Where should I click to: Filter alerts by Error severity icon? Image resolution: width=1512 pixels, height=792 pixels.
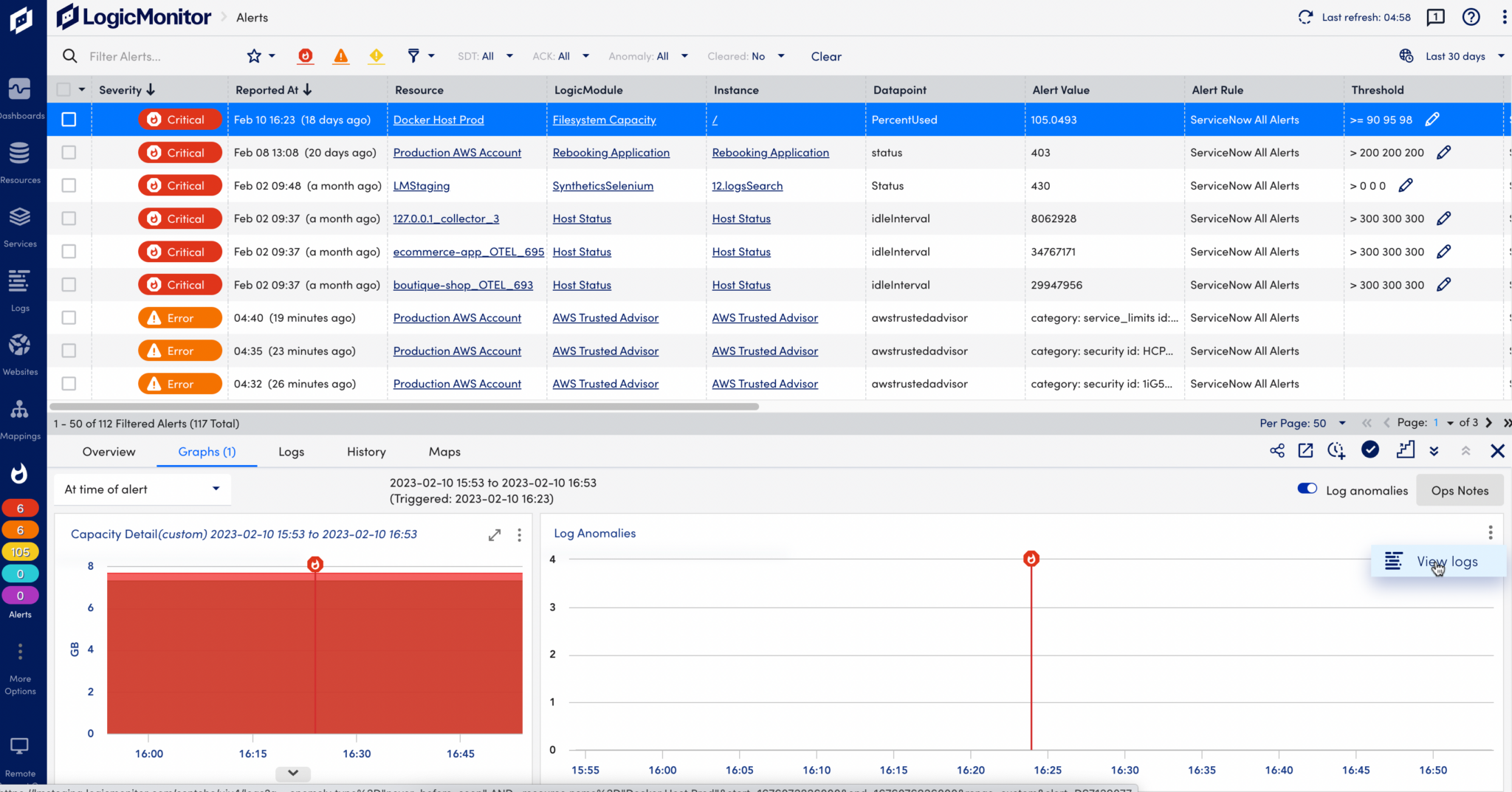click(340, 55)
